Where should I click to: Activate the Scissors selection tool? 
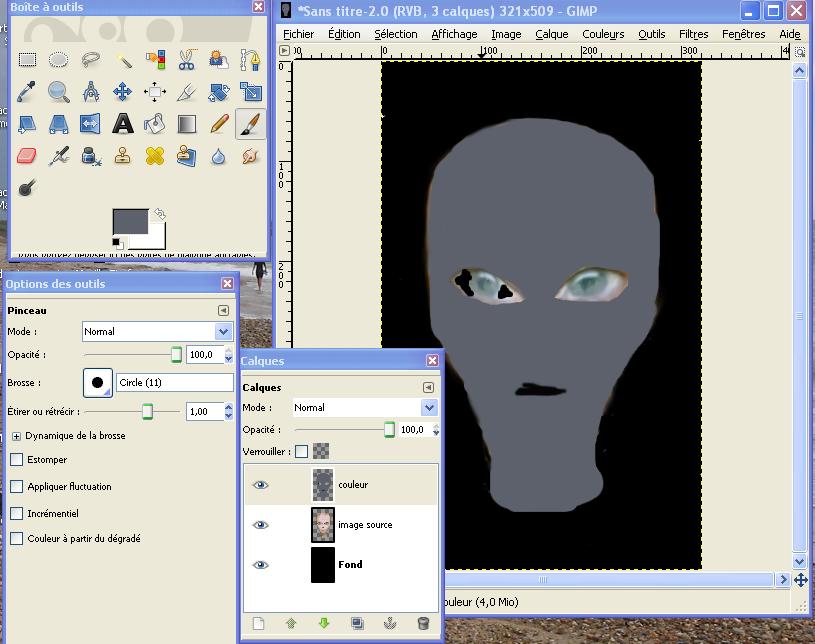[187, 60]
